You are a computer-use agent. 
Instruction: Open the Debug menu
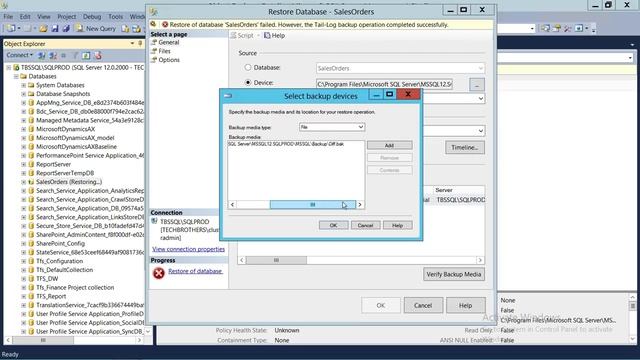coord(92,17)
